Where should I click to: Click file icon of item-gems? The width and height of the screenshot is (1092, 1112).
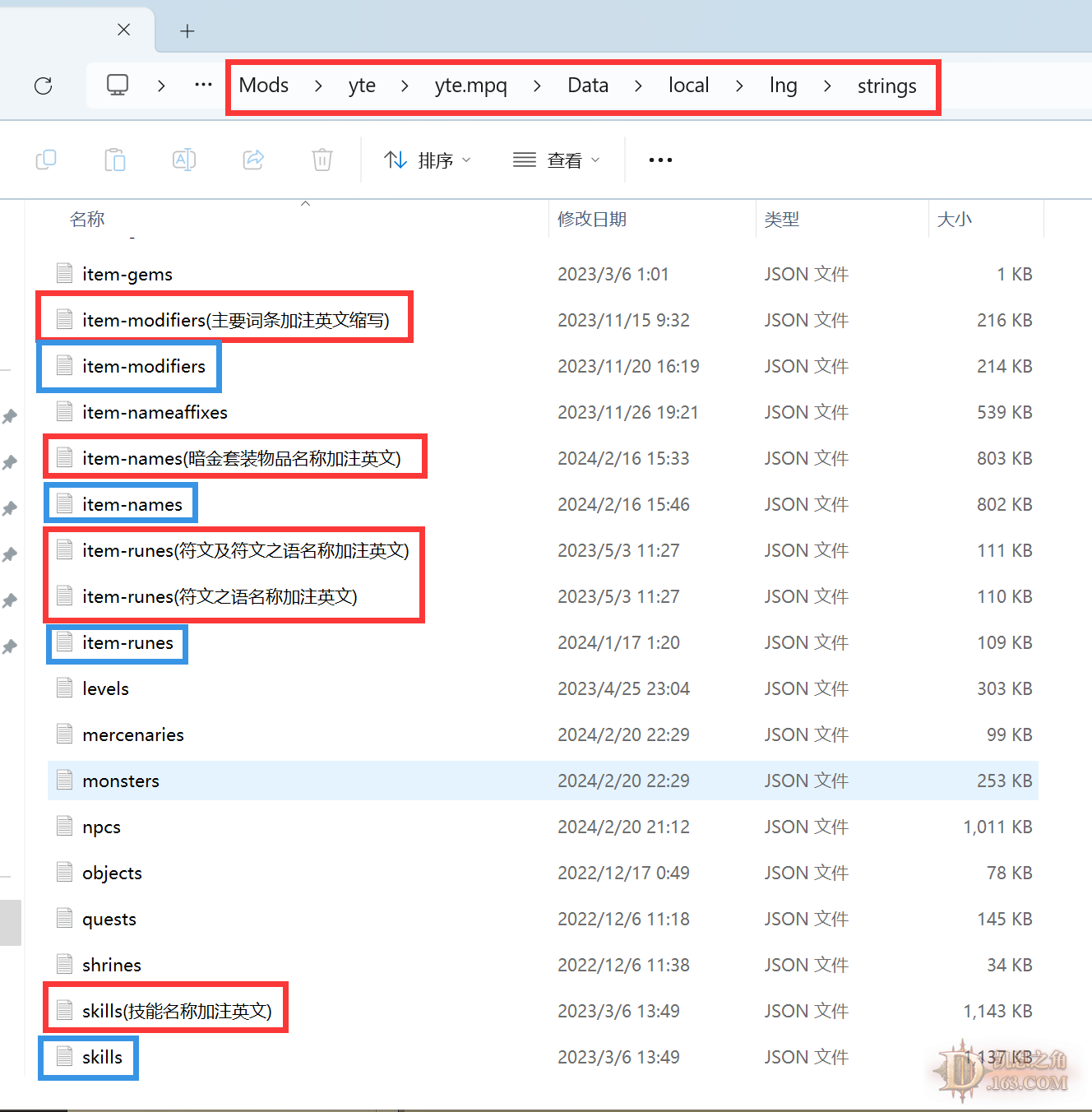65,273
